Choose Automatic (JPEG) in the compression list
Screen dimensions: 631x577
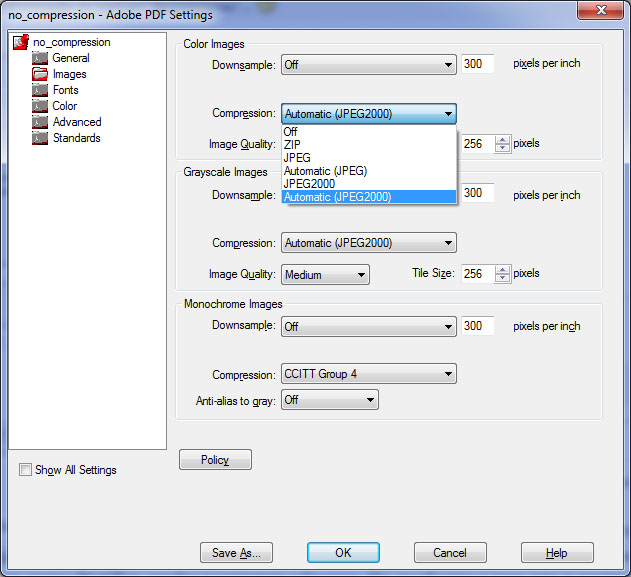click(369, 171)
